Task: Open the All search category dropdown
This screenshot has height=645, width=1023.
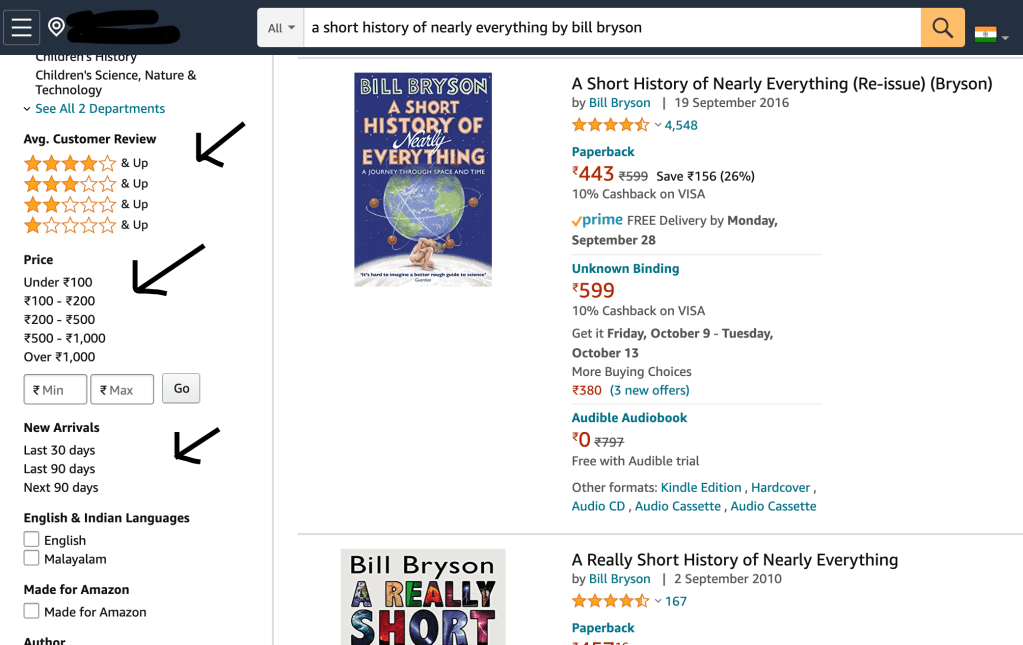Action: [x=281, y=28]
